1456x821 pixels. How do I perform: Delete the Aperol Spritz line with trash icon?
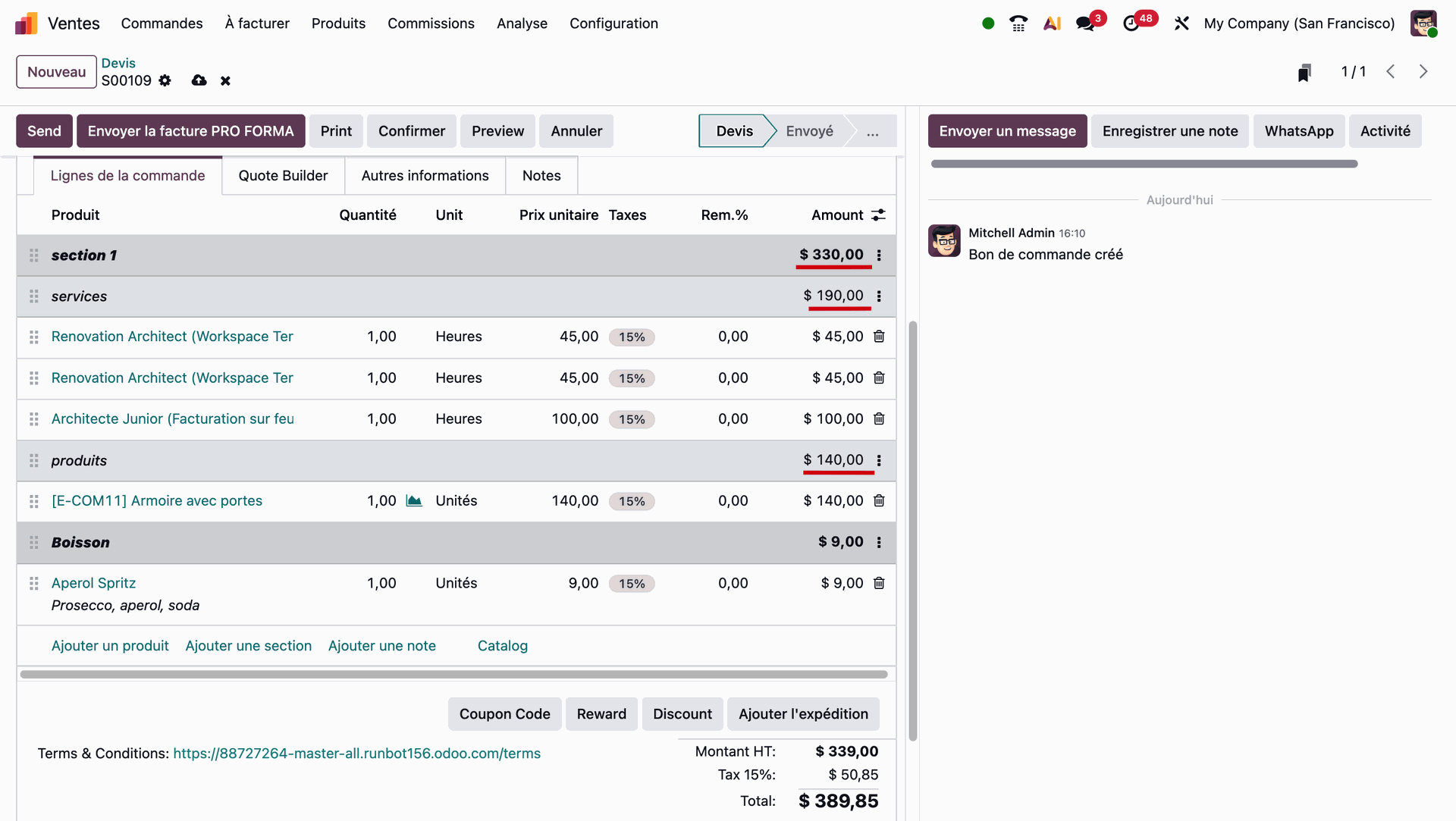click(x=879, y=583)
